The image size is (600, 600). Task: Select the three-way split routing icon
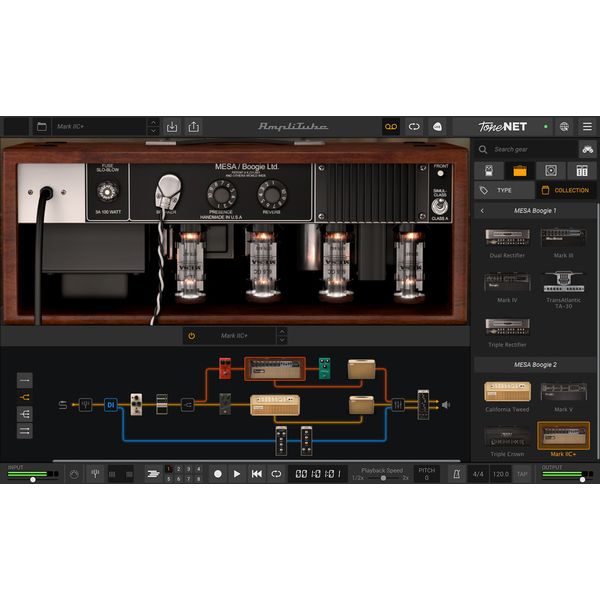click(24, 414)
